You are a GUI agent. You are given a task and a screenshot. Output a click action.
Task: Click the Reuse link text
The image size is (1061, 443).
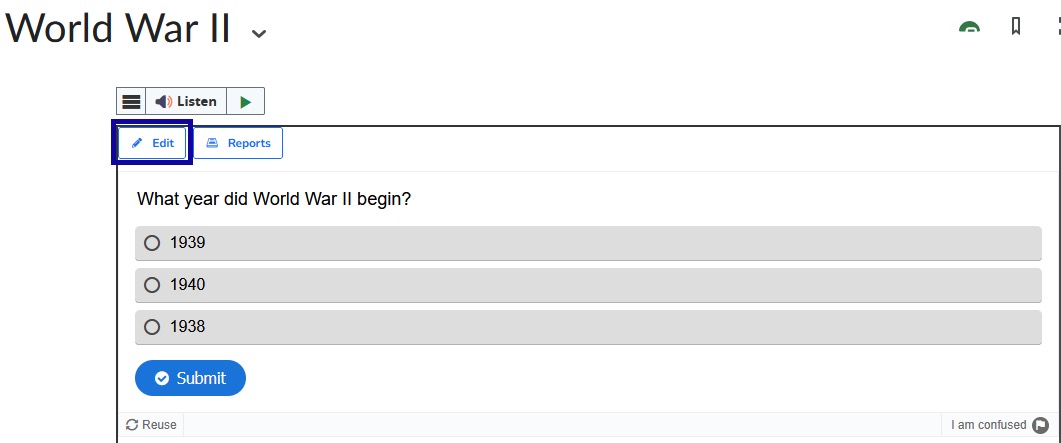click(159, 425)
